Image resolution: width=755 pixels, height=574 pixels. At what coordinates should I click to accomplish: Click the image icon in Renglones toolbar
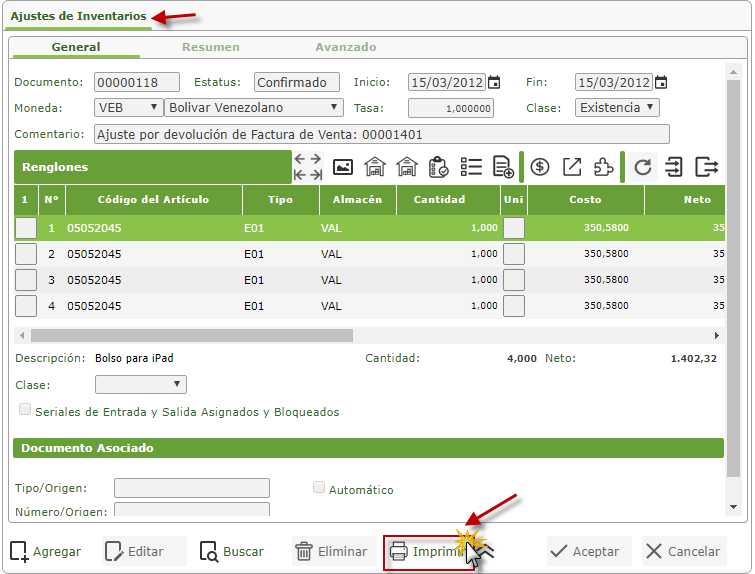click(x=343, y=167)
